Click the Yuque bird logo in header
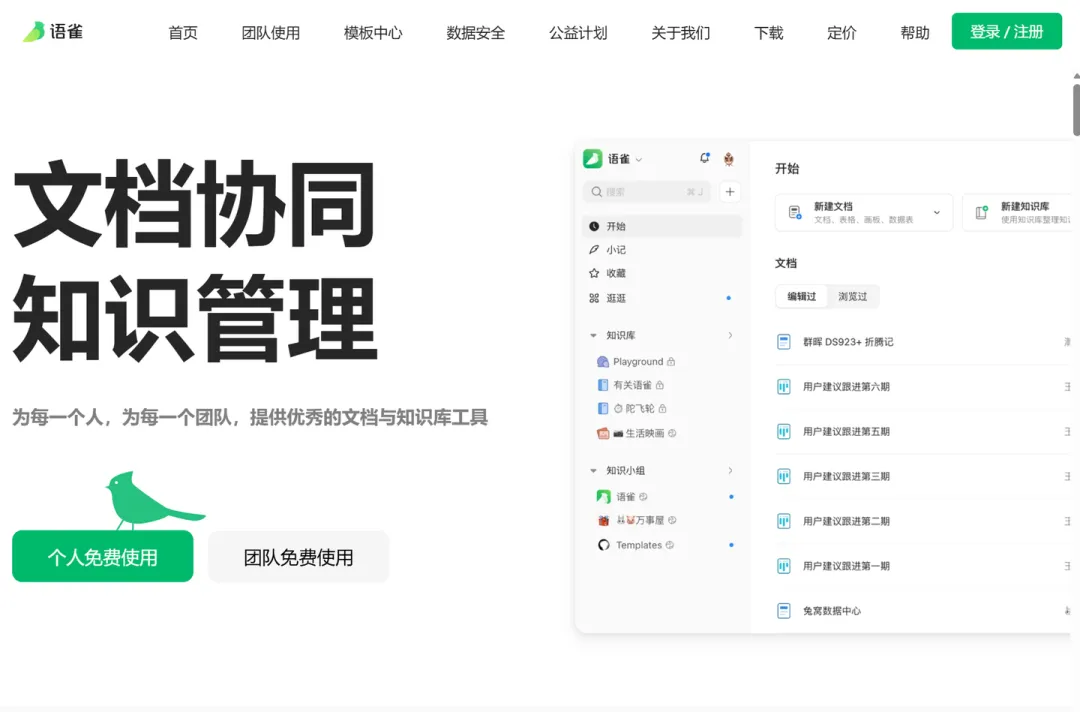This screenshot has width=1080, height=712. 33,32
